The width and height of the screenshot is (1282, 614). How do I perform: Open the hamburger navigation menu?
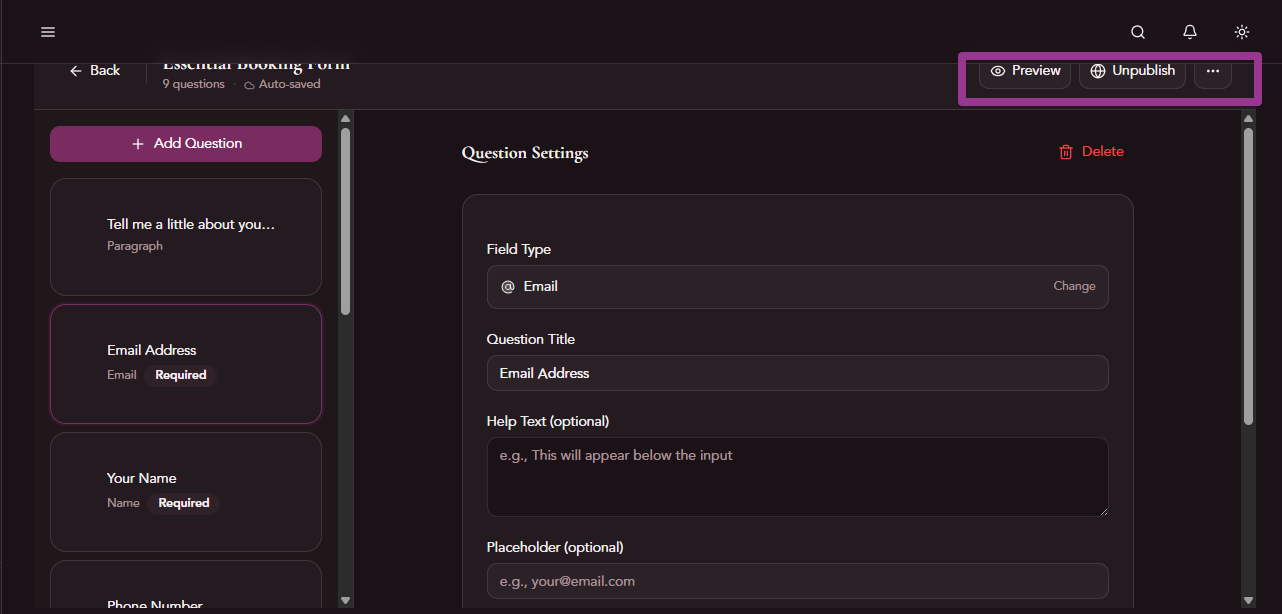pyautogui.click(x=47, y=31)
